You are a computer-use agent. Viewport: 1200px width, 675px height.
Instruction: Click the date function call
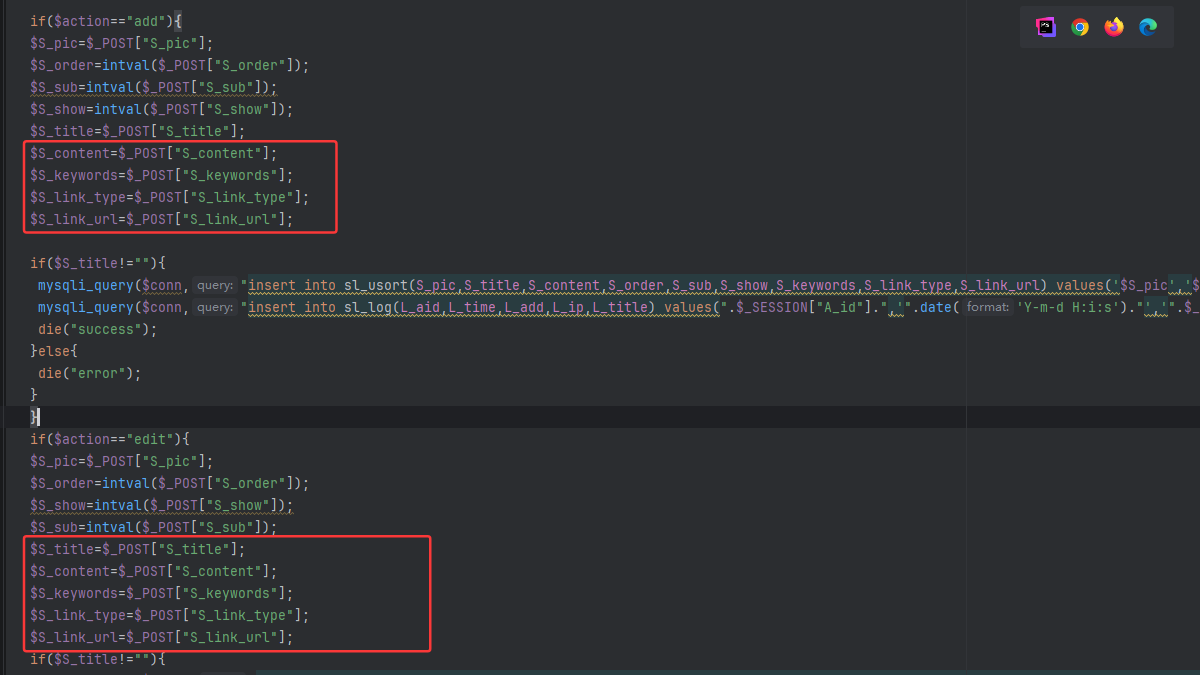tap(937, 307)
